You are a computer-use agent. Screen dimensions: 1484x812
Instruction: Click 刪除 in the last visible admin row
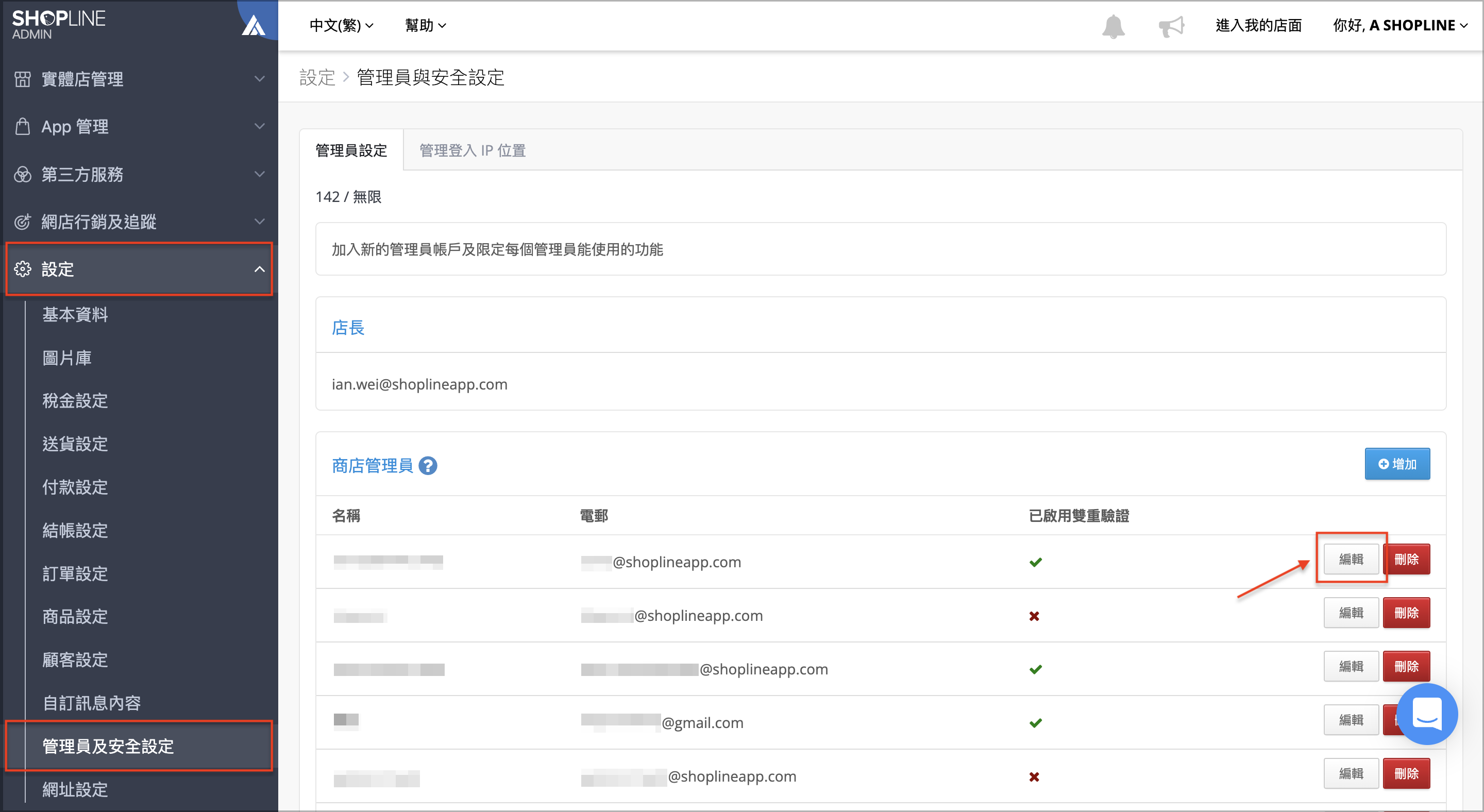[x=1406, y=773]
